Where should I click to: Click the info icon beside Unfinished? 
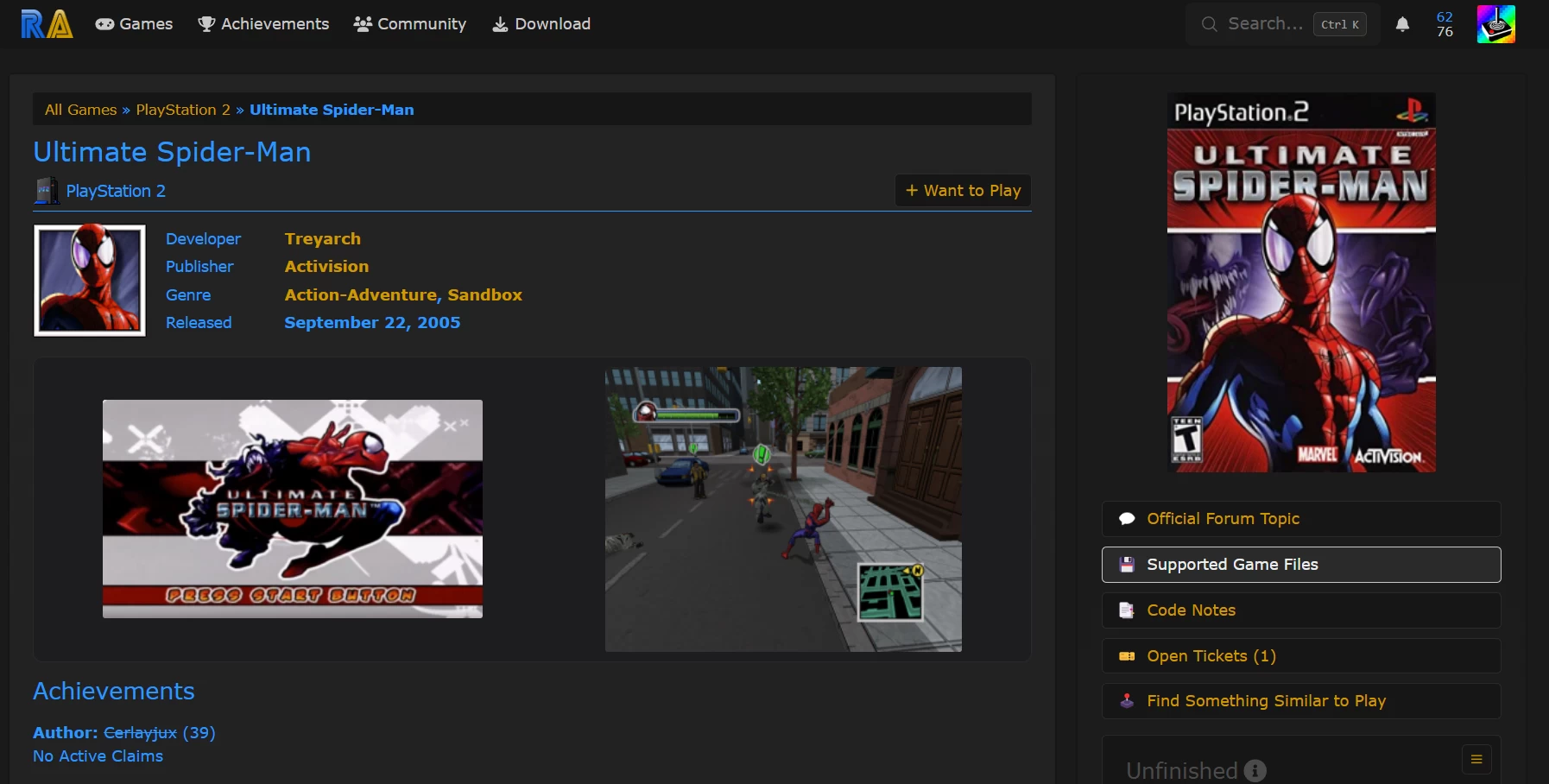pyautogui.click(x=1255, y=770)
